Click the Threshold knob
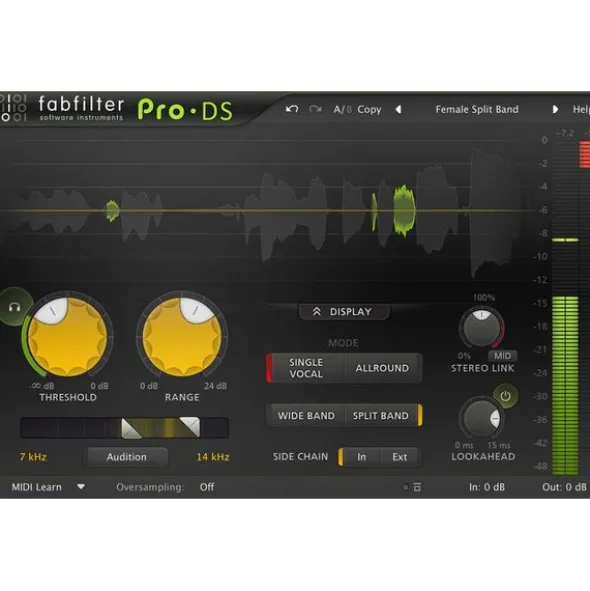590x591 pixels. [68, 336]
